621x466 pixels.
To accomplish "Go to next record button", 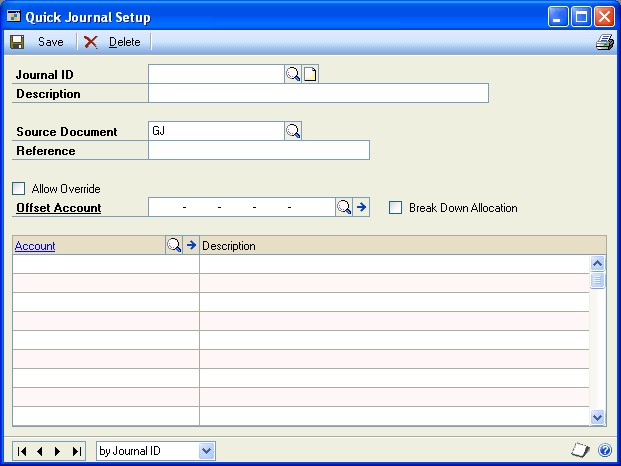I will click(57, 451).
